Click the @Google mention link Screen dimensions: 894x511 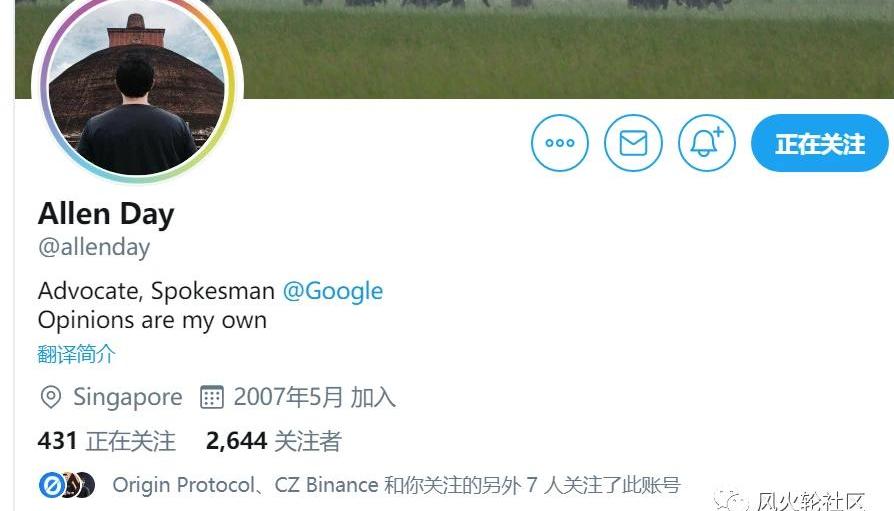pyautogui.click(x=333, y=291)
